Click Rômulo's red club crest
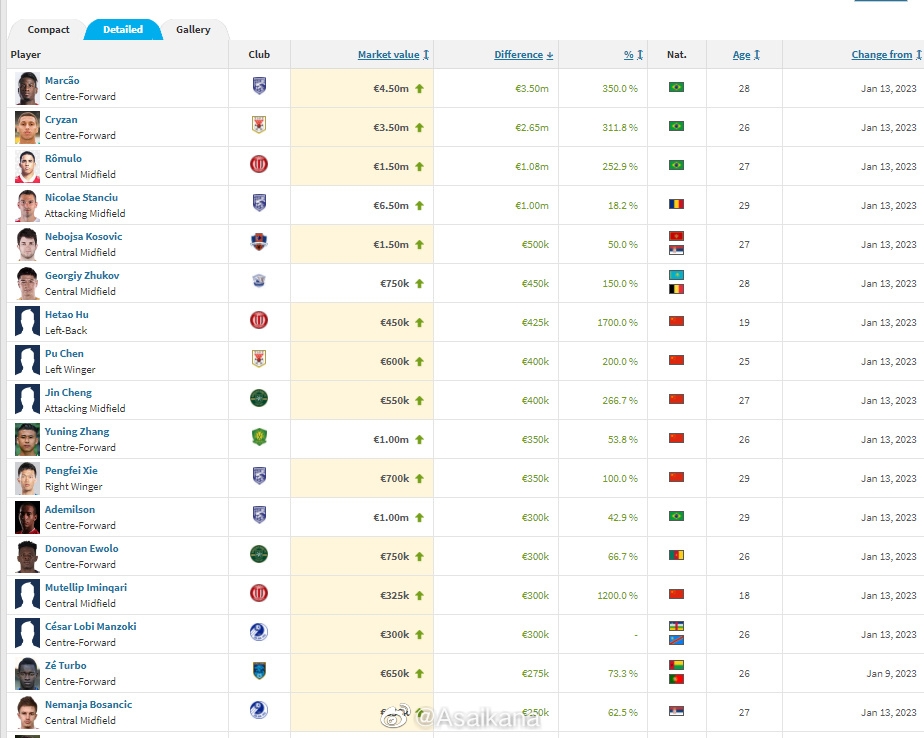924x738 pixels. [259, 164]
